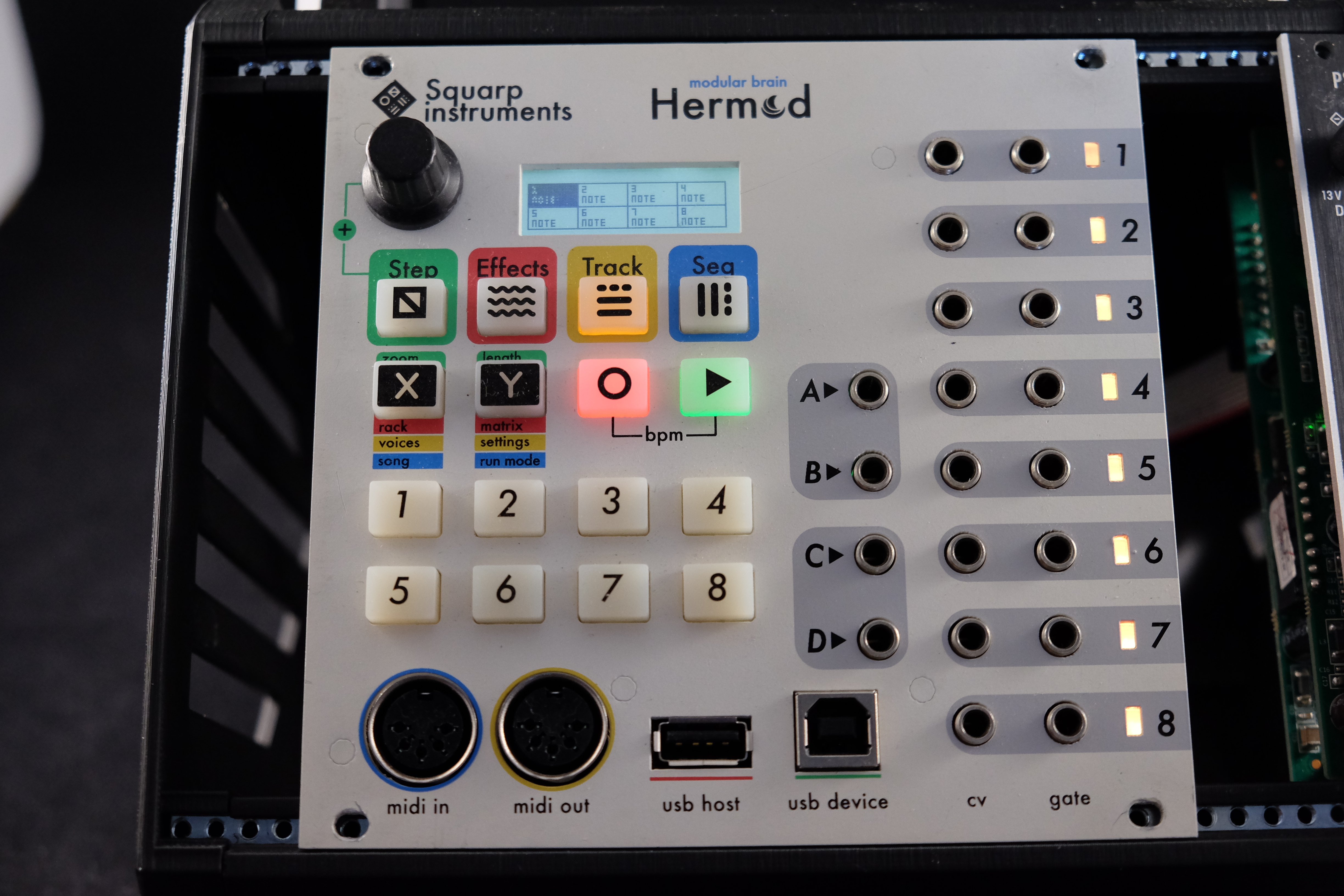The image size is (1344, 896).
Task: Click the "modular brain" tagline
Action: (738, 82)
